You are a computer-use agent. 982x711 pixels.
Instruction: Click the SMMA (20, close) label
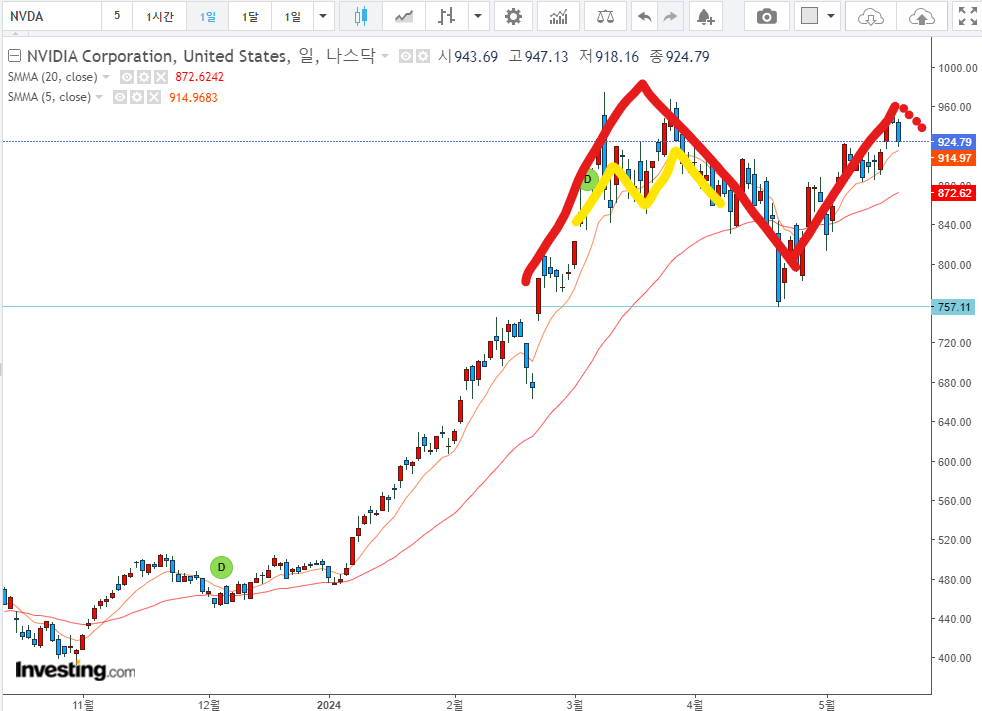53,77
